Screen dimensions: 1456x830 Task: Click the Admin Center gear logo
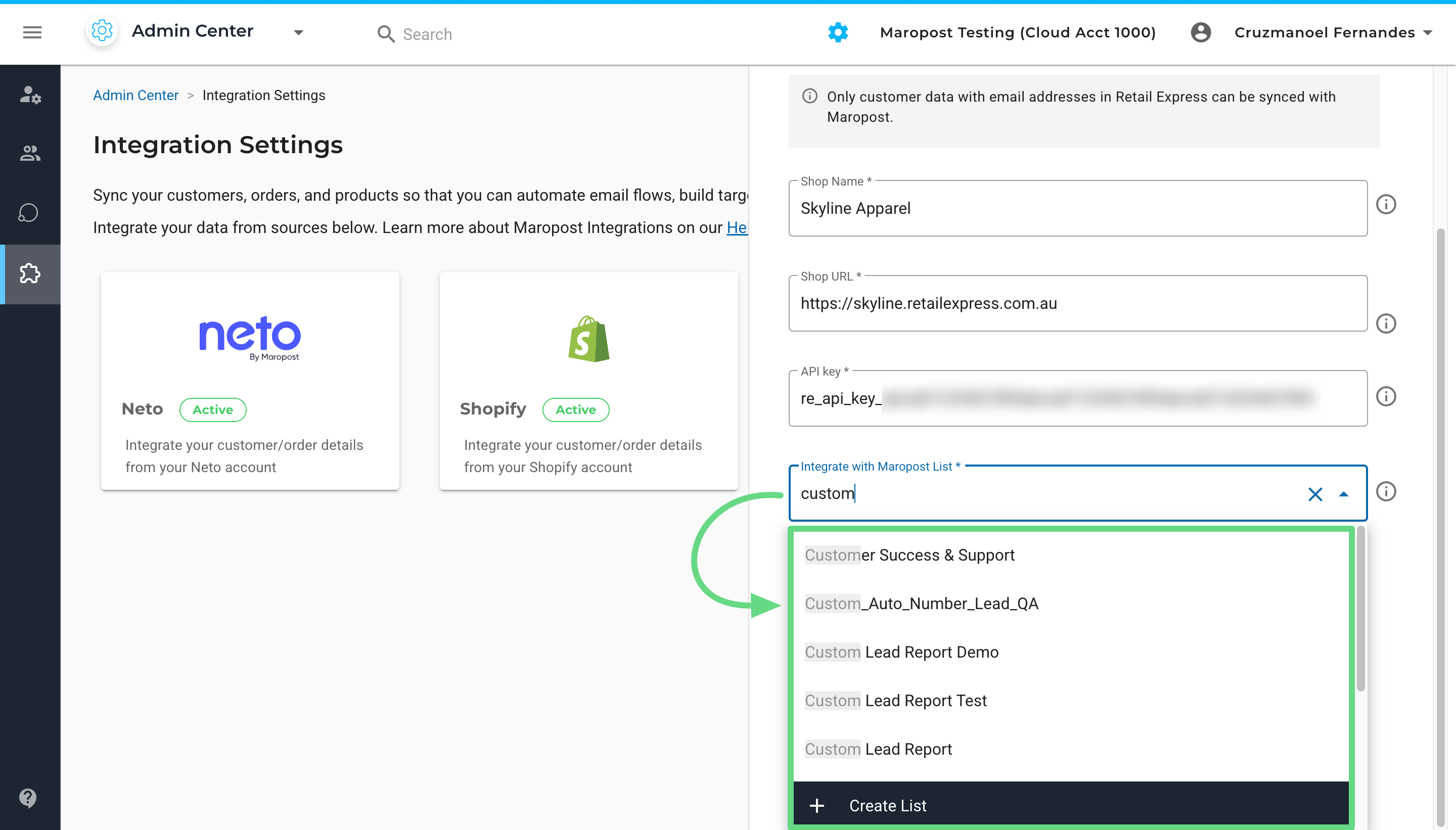pos(102,31)
